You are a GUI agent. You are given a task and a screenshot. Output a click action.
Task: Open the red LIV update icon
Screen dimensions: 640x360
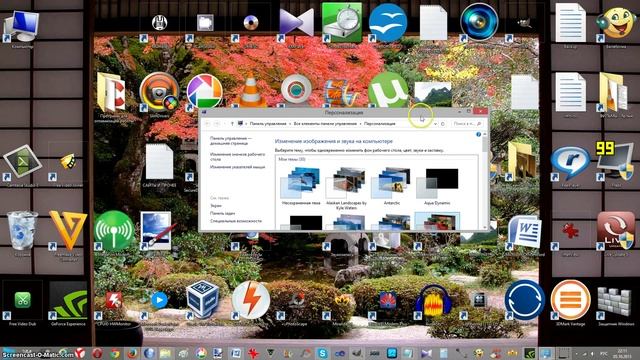616,231
